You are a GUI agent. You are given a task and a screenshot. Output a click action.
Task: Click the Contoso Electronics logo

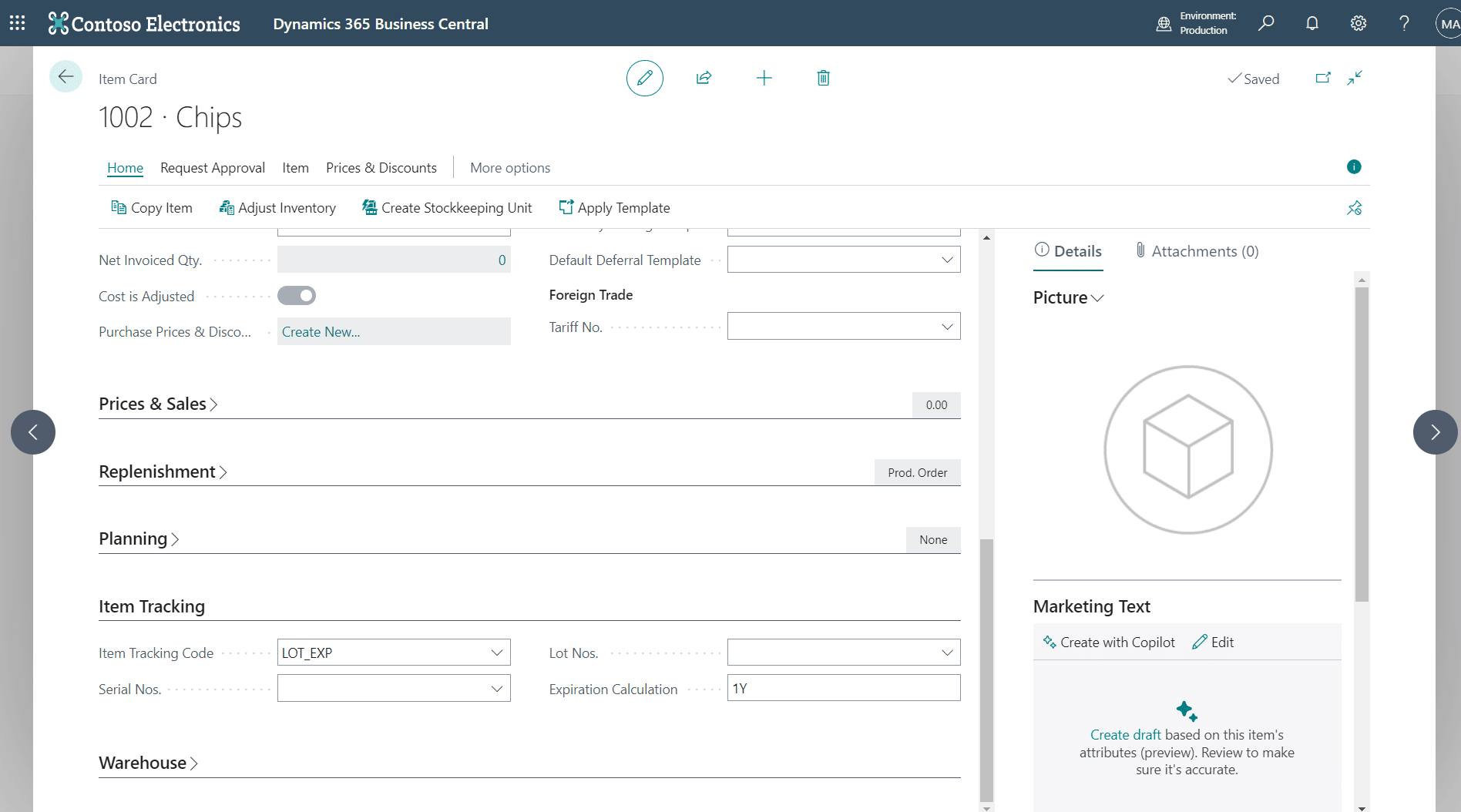pos(144,23)
